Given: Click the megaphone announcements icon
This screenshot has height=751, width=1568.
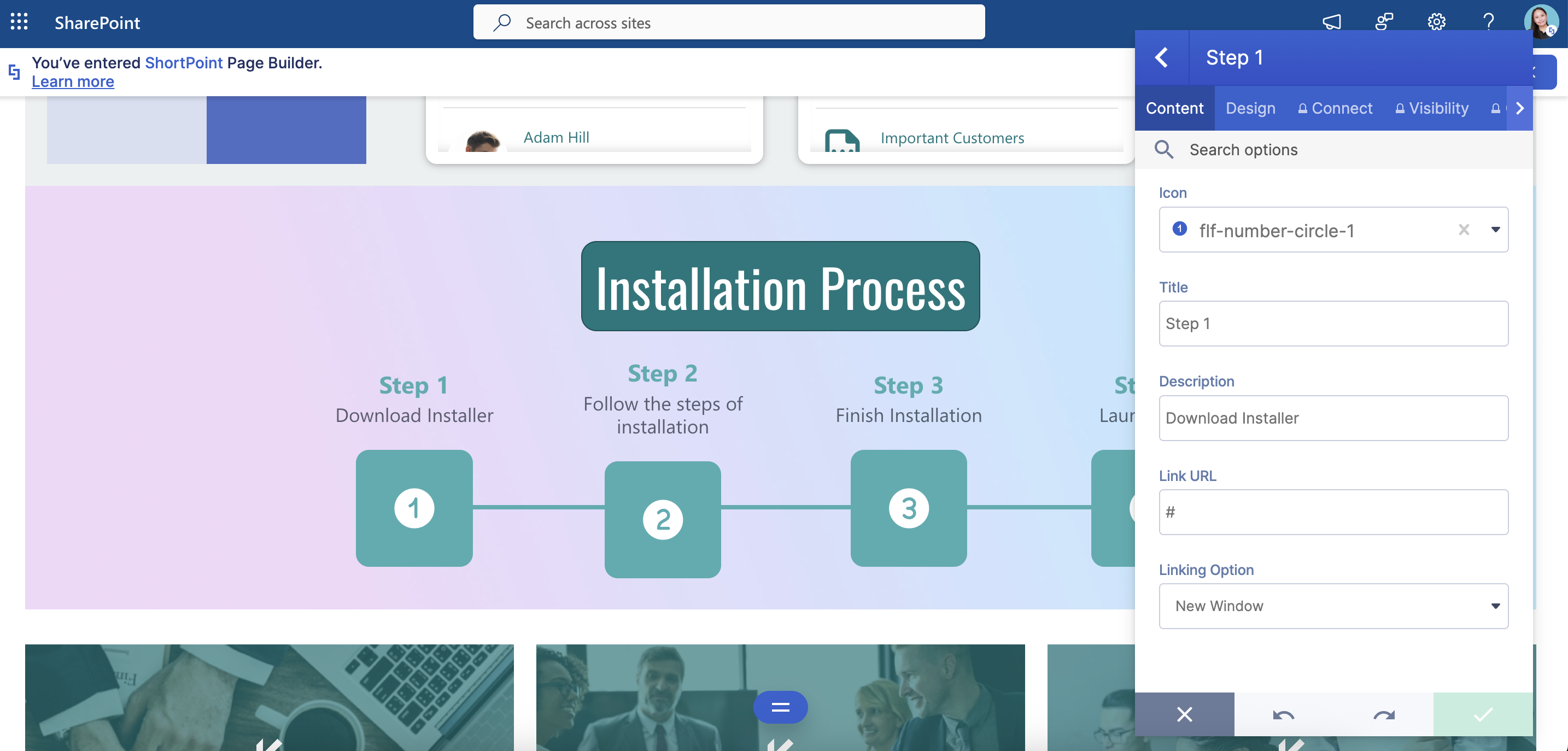Looking at the screenshot, I should coord(1331,22).
